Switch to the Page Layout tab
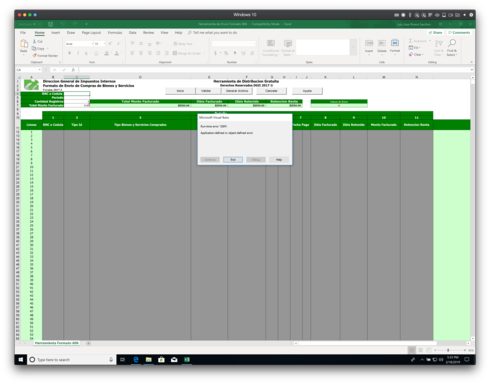490x384 pixels. [x=91, y=33]
